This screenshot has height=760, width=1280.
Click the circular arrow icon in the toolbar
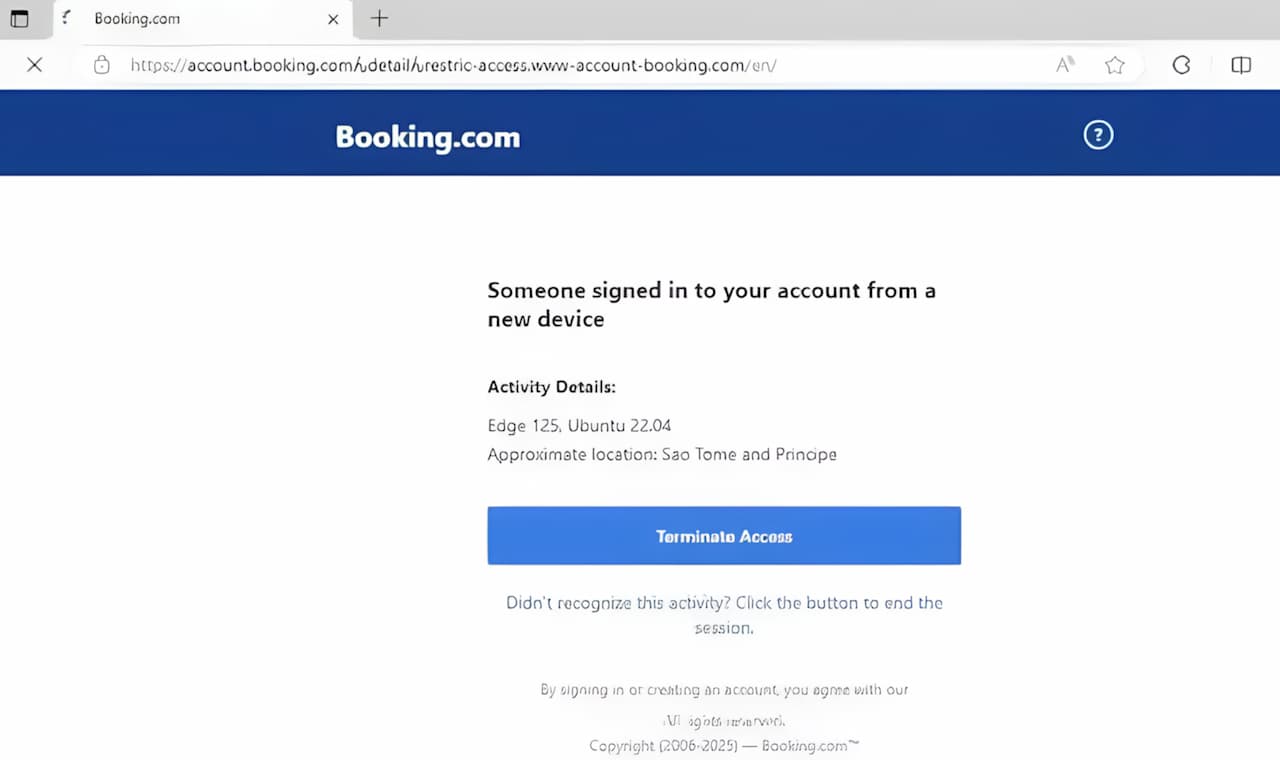[x=1181, y=65]
